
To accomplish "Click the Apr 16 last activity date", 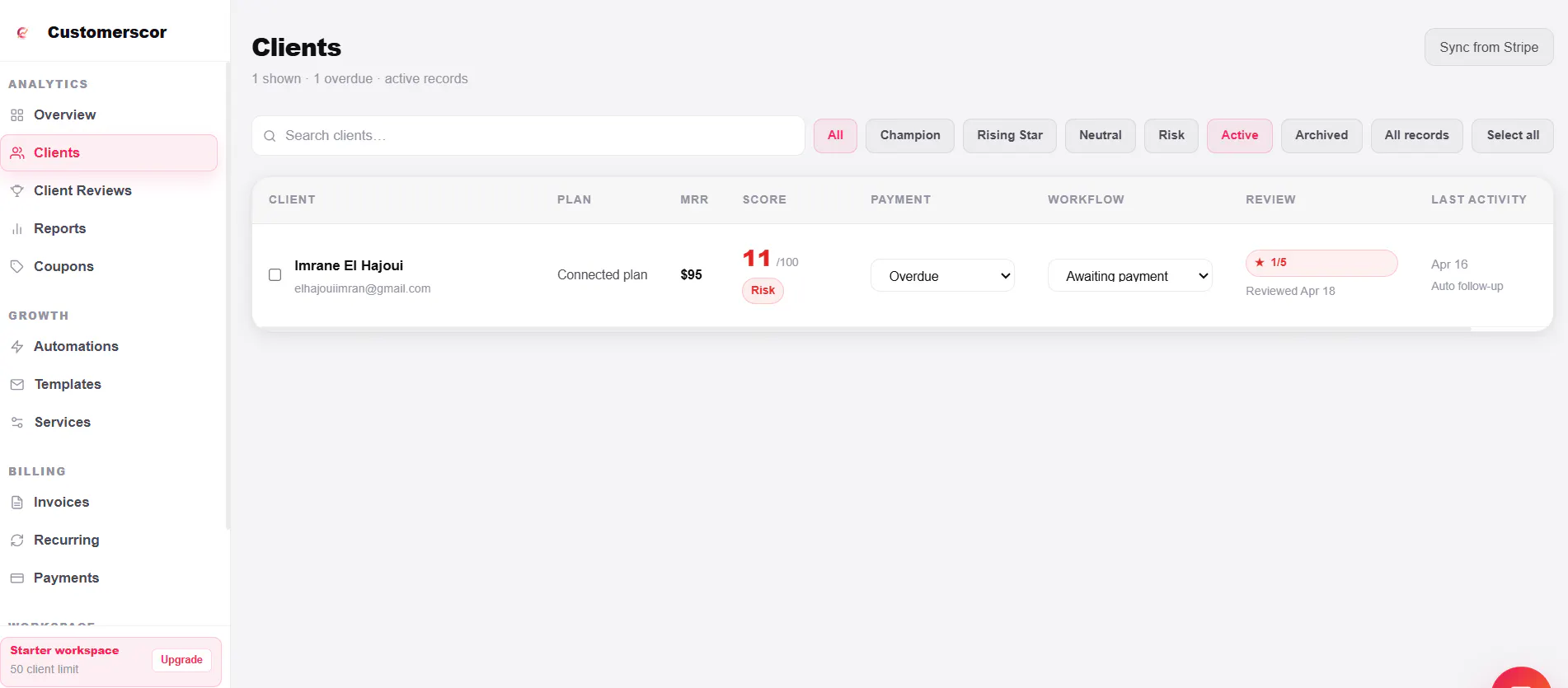I will coord(1449,264).
